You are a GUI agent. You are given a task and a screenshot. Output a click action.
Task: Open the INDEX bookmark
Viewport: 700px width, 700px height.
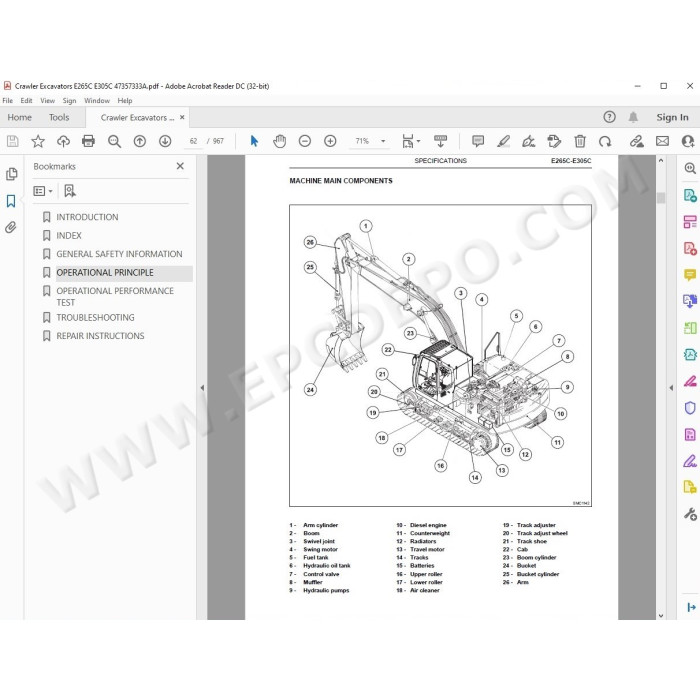(69, 235)
